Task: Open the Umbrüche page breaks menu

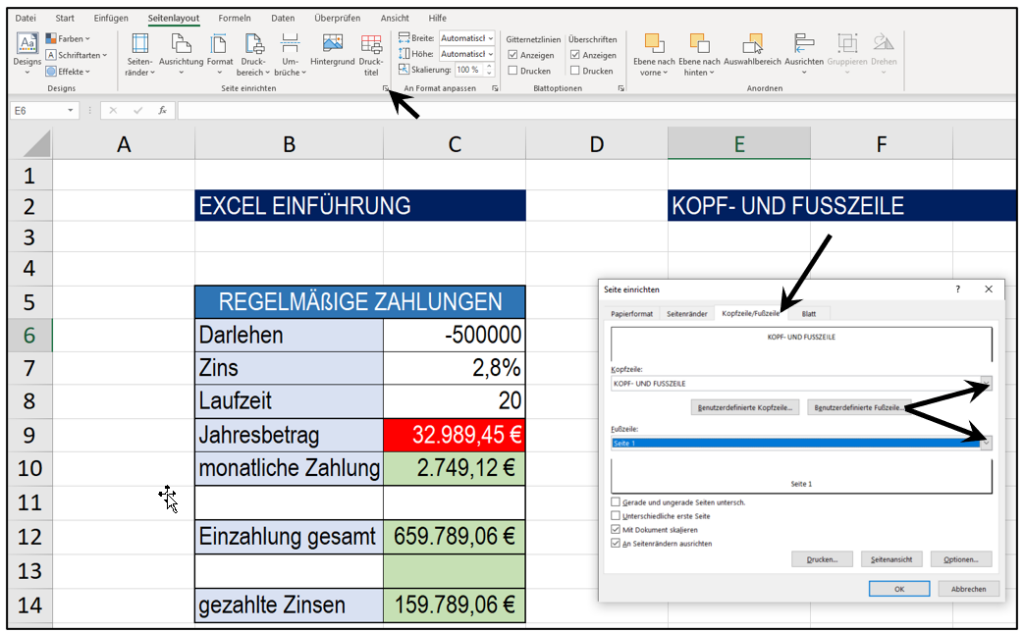Action: pos(290,55)
